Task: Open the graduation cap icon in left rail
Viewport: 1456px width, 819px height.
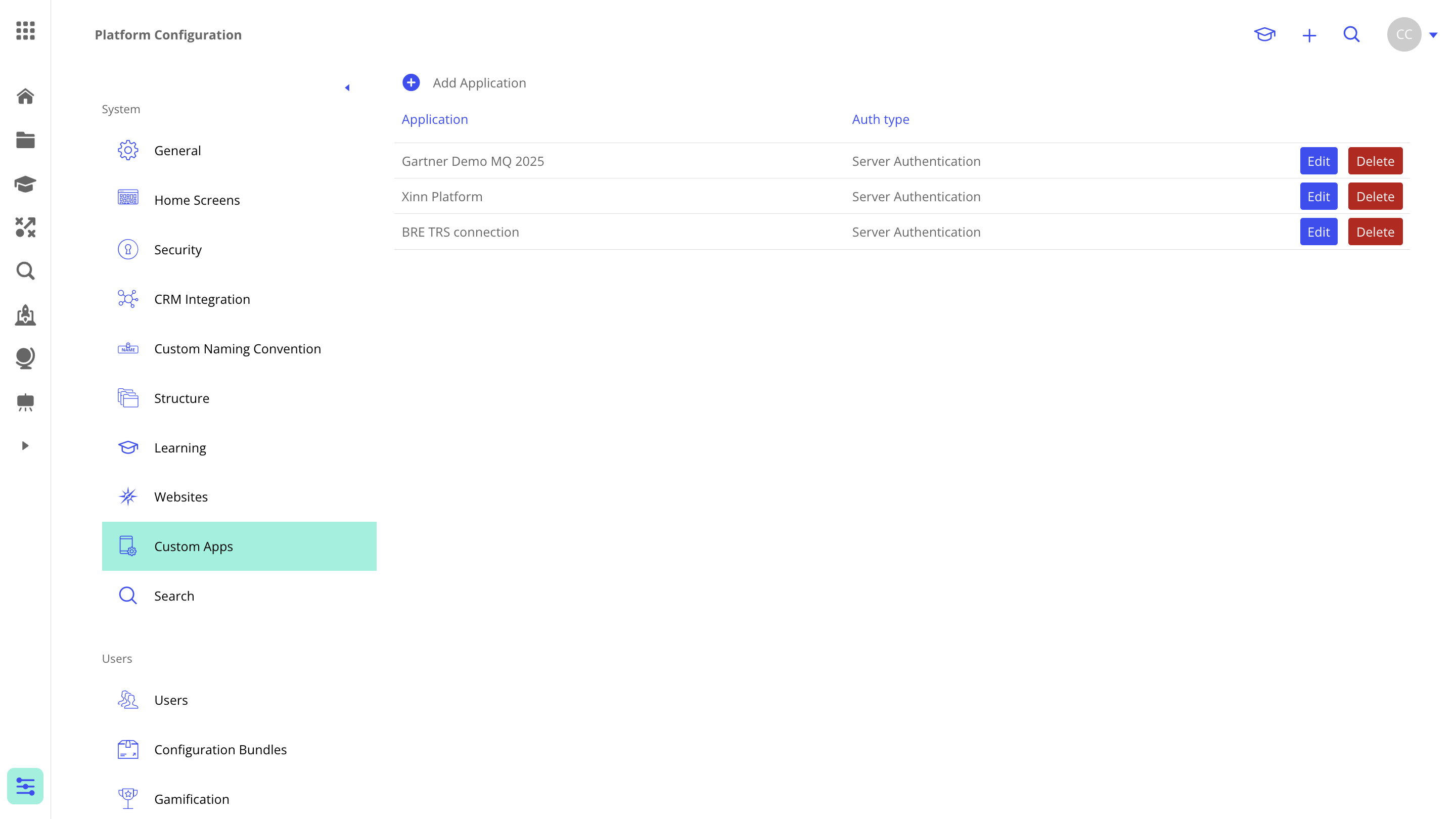Action: pyautogui.click(x=25, y=184)
